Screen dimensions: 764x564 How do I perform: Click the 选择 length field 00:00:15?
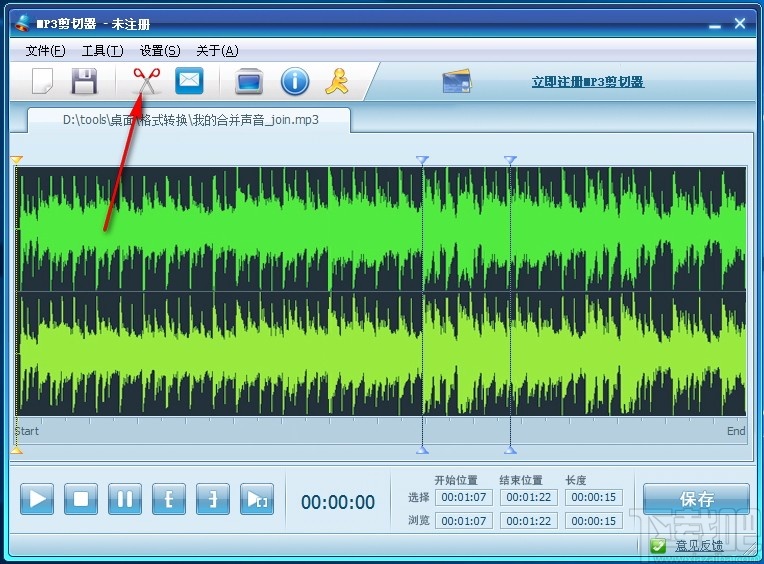pyautogui.click(x=593, y=497)
